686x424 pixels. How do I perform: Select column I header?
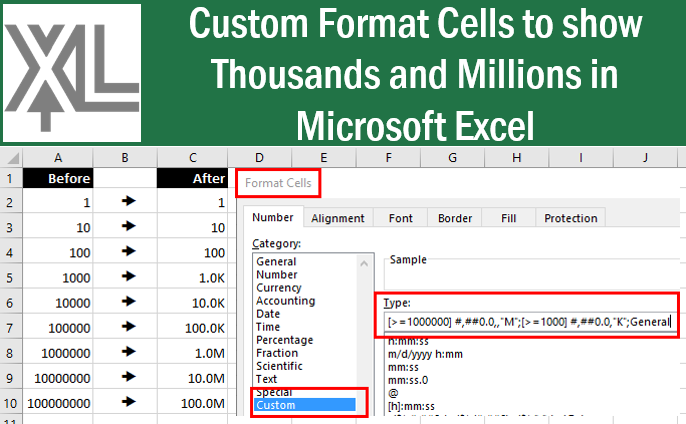tap(581, 158)
